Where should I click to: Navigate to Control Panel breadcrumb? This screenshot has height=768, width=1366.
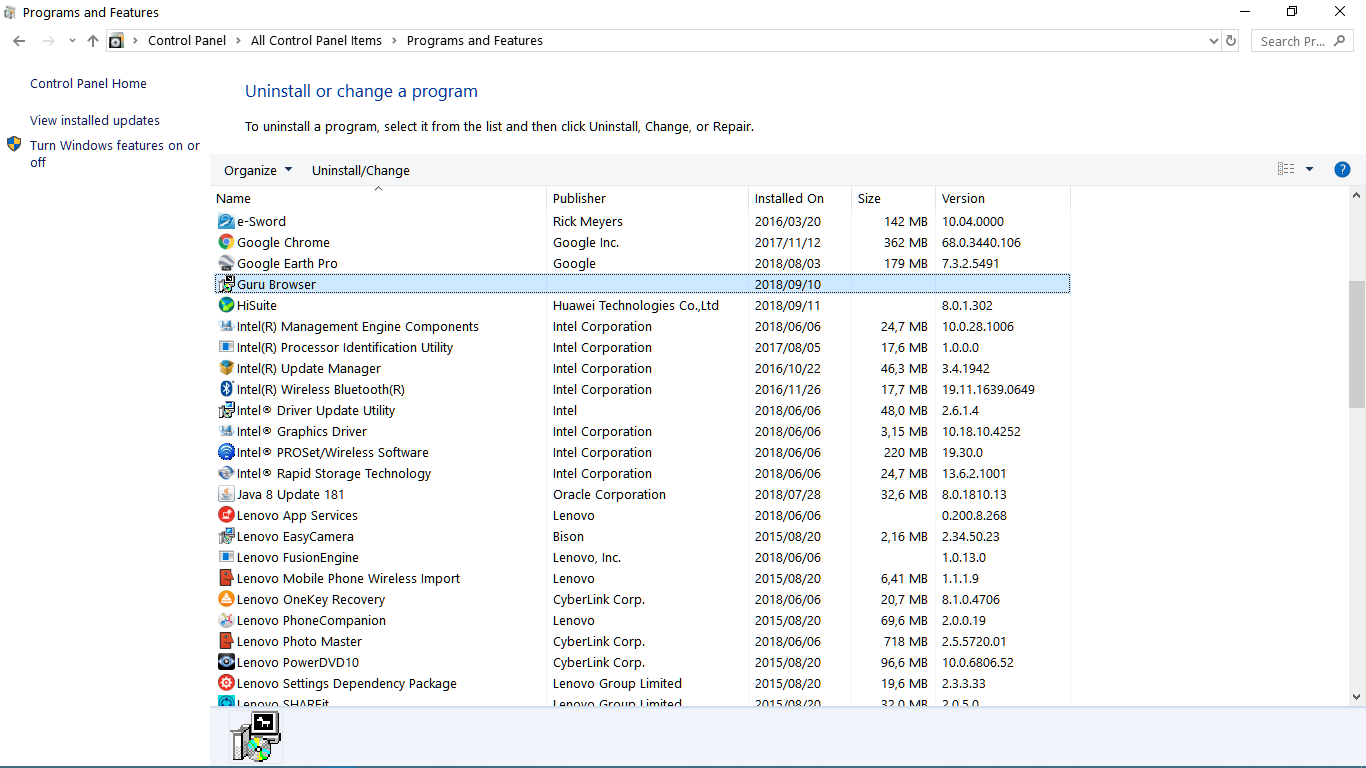(x=187, y=41)
